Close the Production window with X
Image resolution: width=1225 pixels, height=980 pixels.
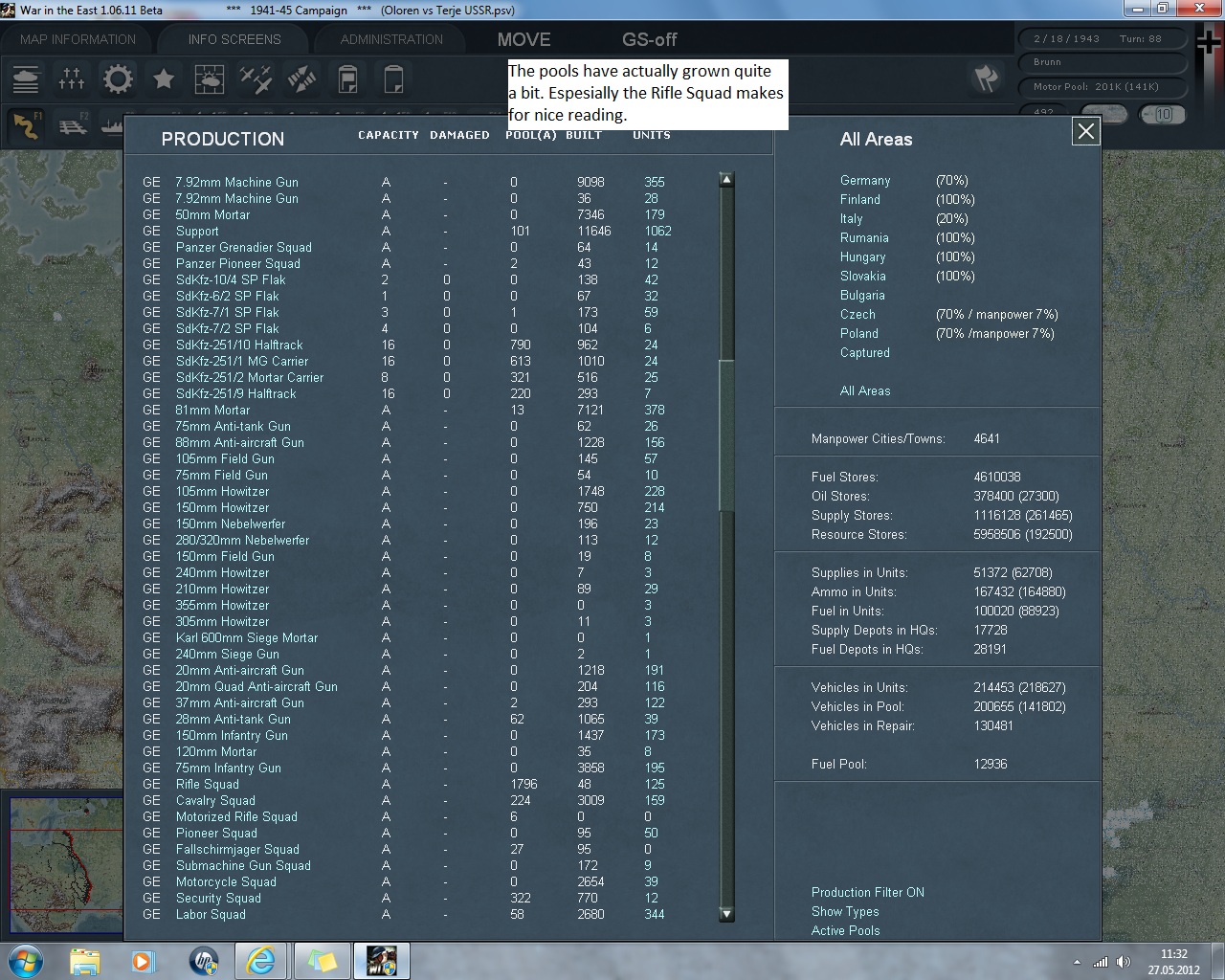(1085, 131)
